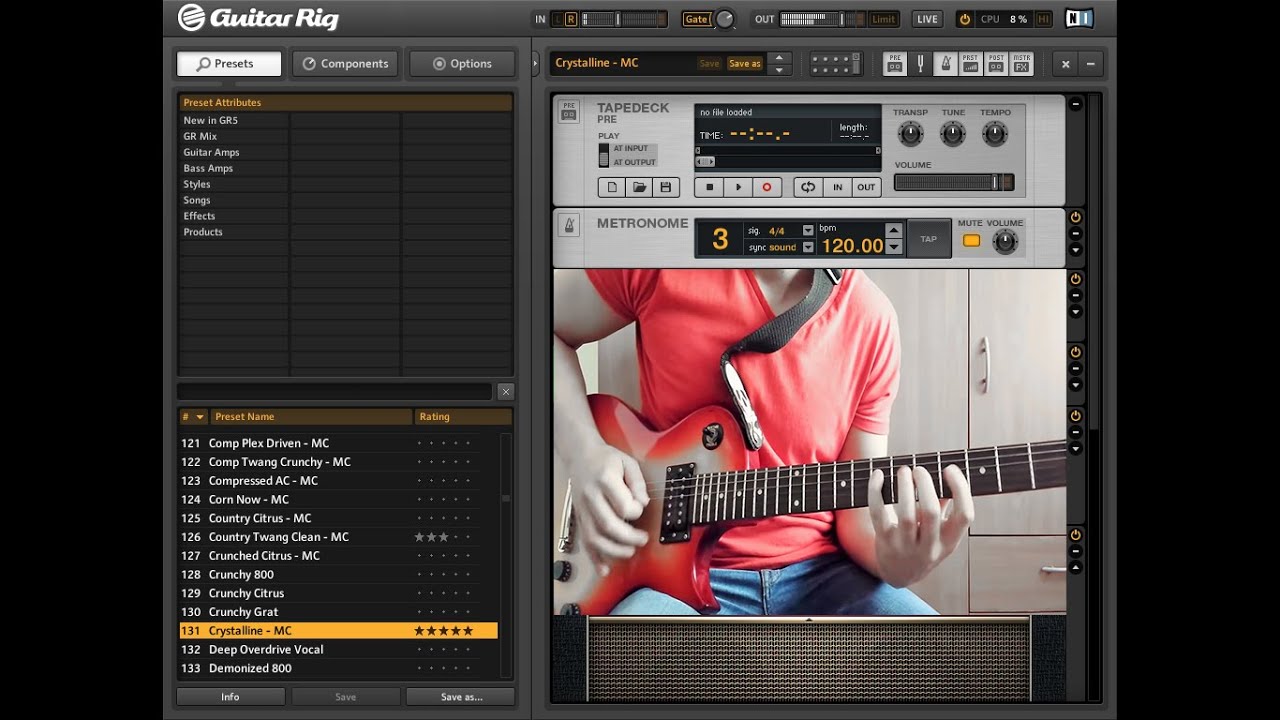
Task: Adjust the Tapedeck VOLUME slider
Action: 954,182
